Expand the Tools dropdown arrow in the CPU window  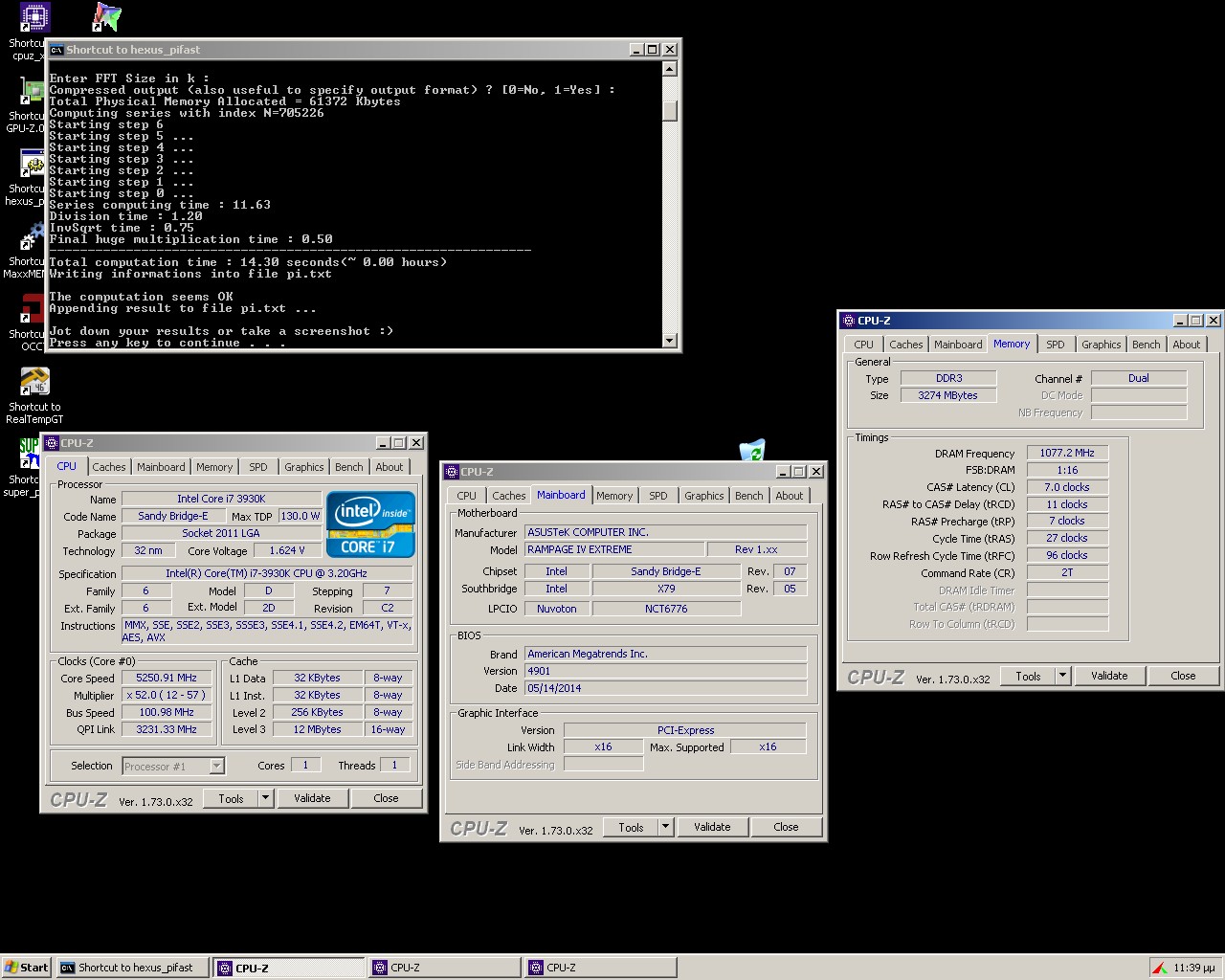pyautogui.click(x=266, y=798)
